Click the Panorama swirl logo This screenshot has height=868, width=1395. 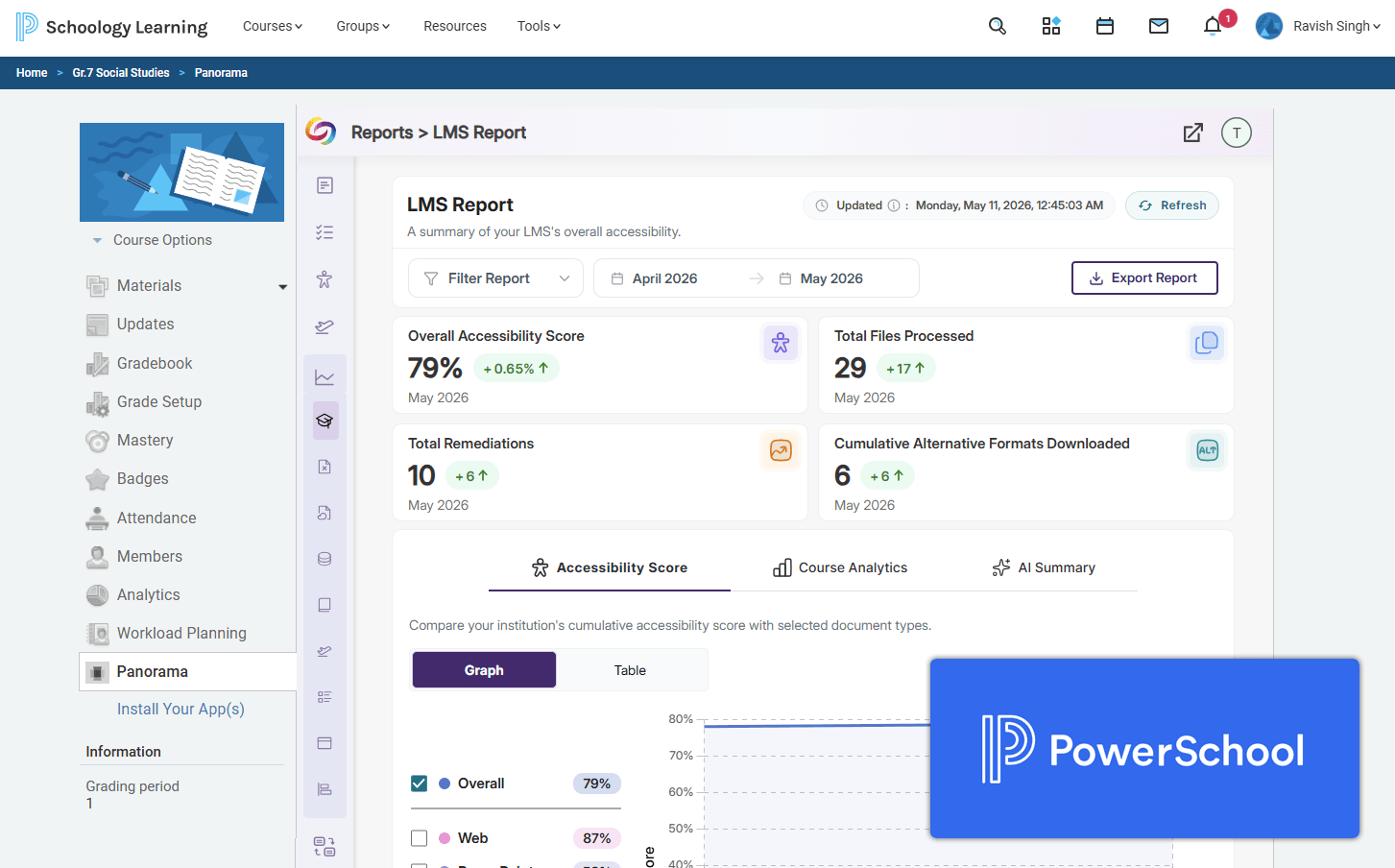[x=321, y=132]
